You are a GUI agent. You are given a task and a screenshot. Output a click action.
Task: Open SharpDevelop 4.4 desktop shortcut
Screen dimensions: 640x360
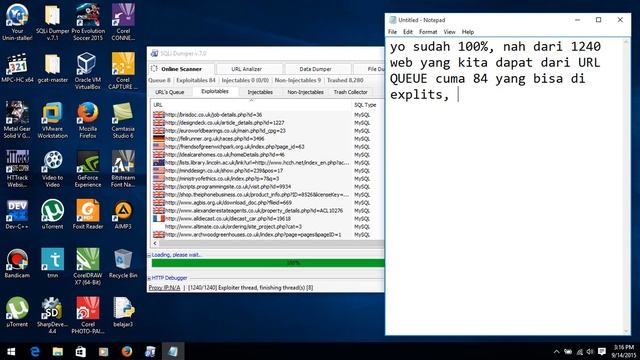53,316
